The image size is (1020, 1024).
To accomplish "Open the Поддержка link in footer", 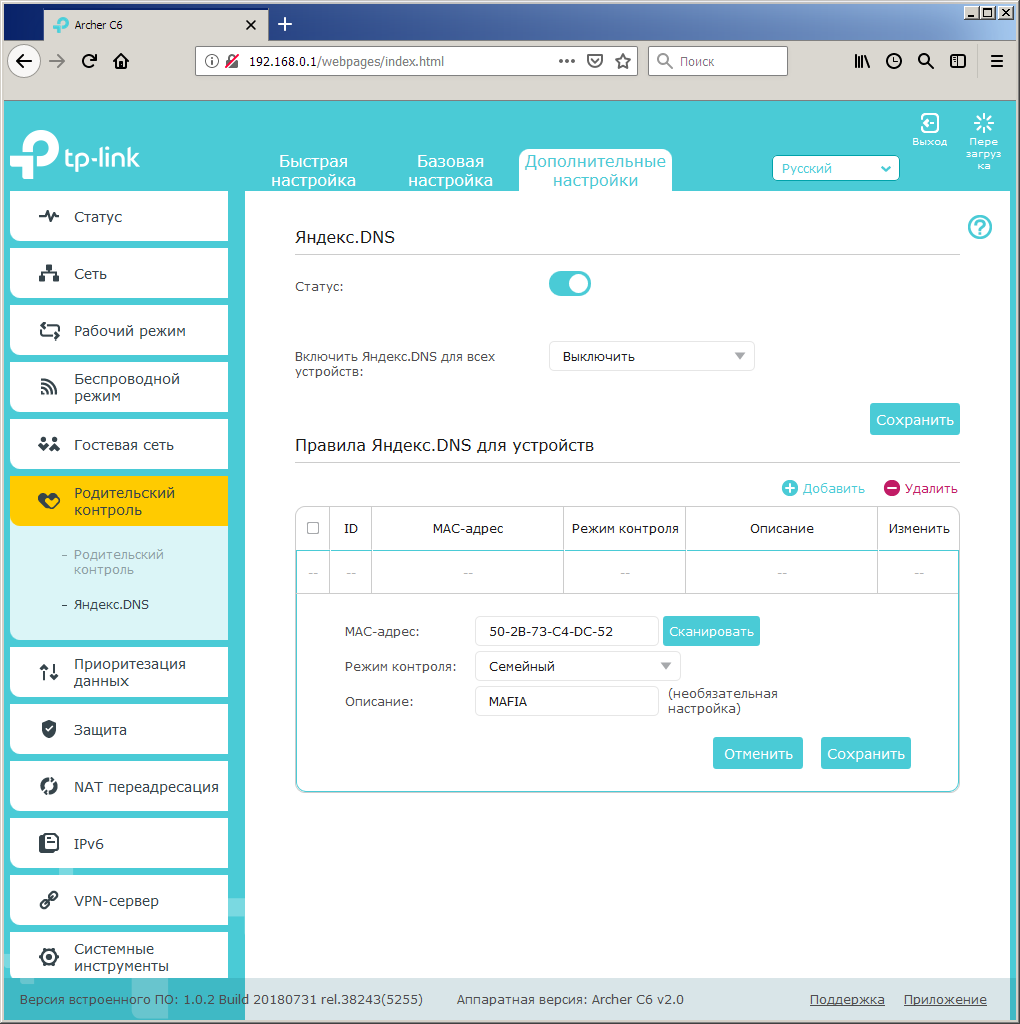I will click(846, 1000).
